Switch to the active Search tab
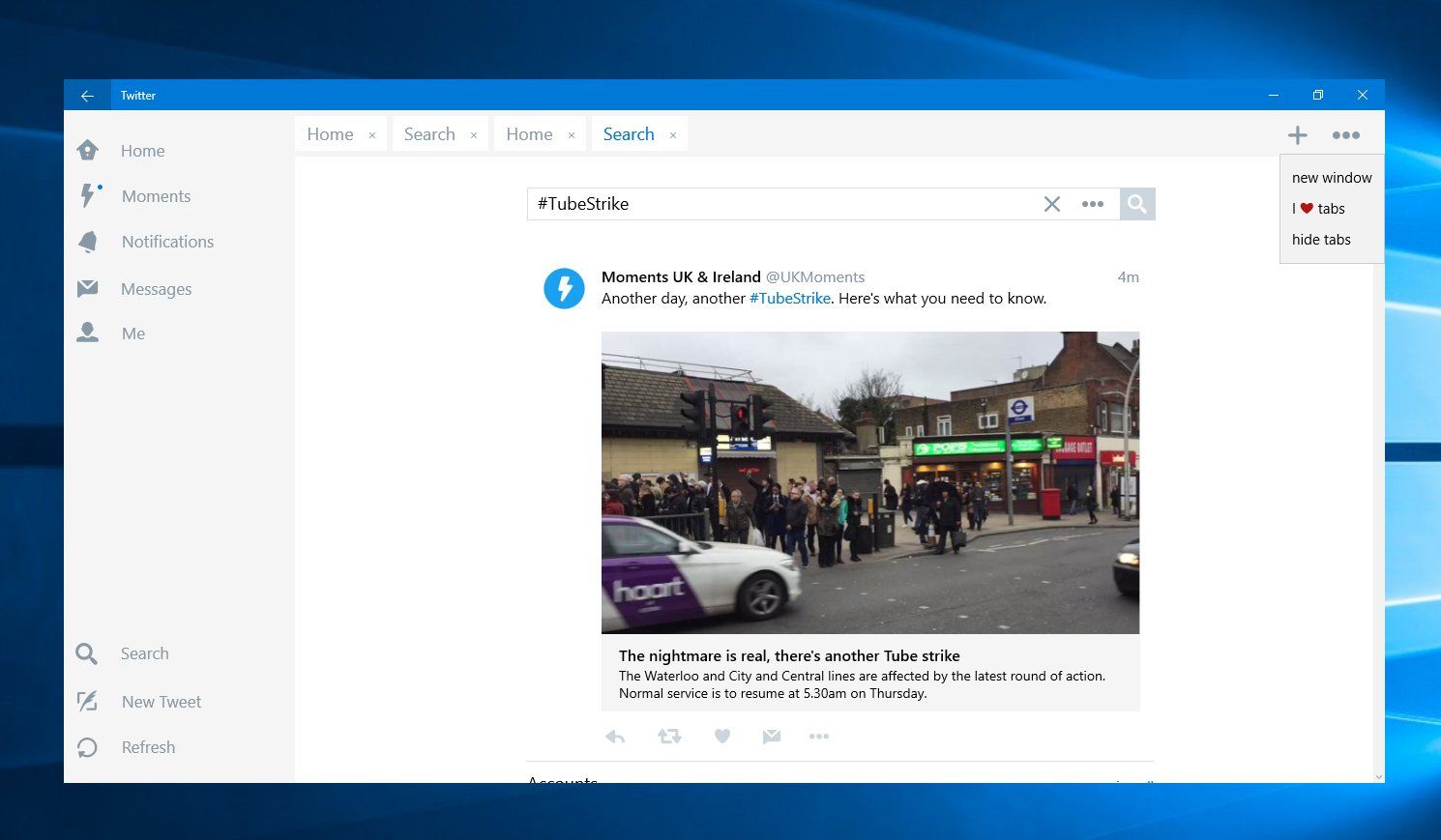The image size is (1441, 840). (629, 133)
